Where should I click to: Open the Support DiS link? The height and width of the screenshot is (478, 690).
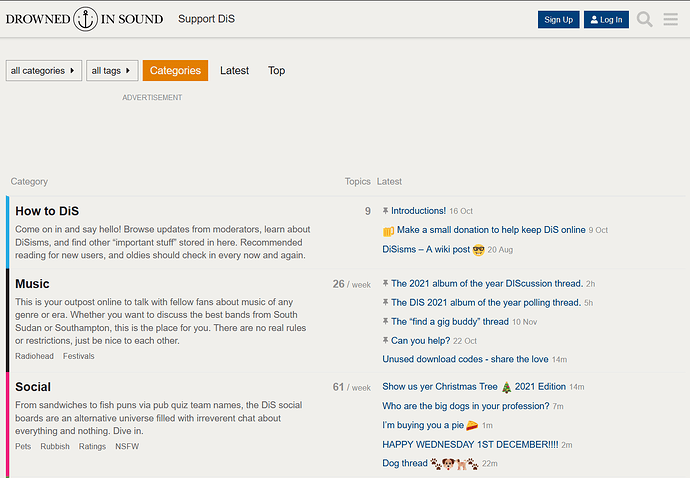click(206, 19)
